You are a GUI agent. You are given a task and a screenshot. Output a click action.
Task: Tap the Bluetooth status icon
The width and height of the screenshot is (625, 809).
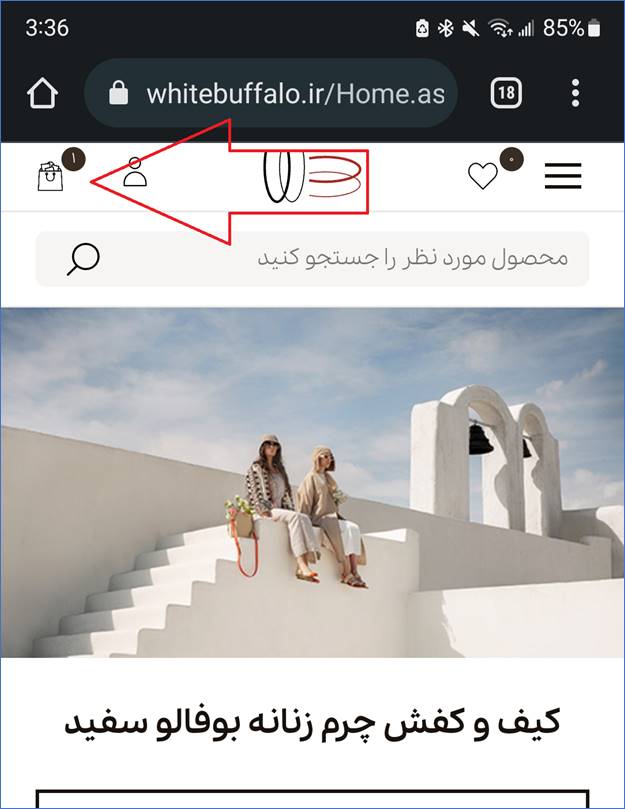click(445, 28)
